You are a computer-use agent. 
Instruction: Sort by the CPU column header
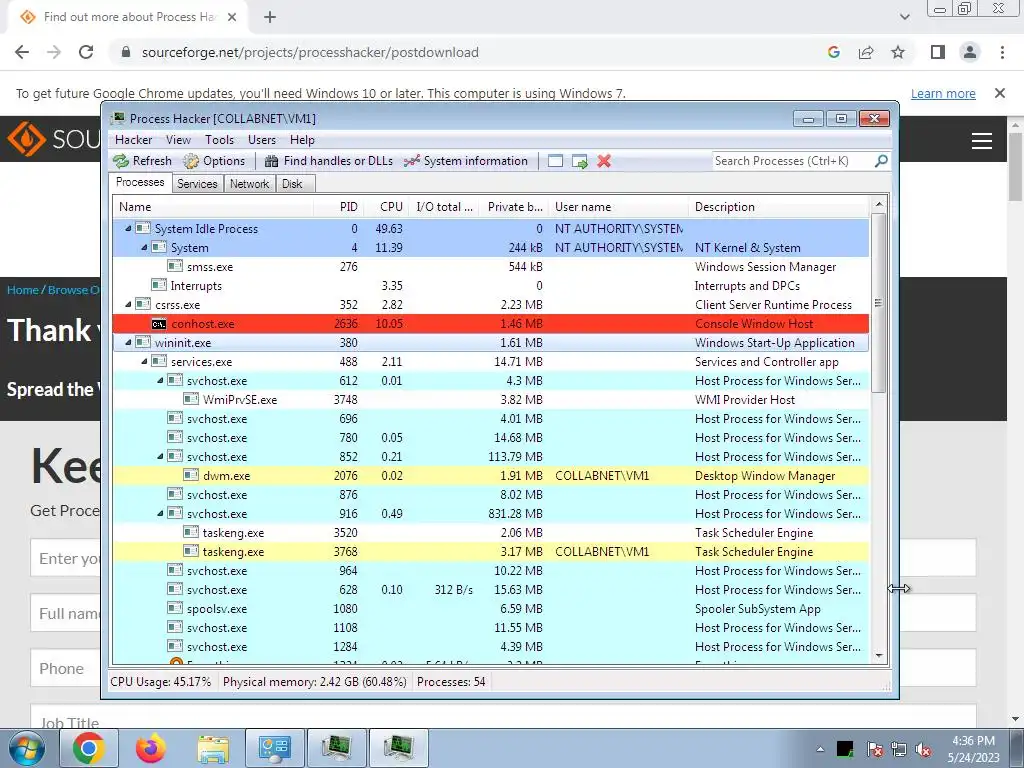(385, 207)
